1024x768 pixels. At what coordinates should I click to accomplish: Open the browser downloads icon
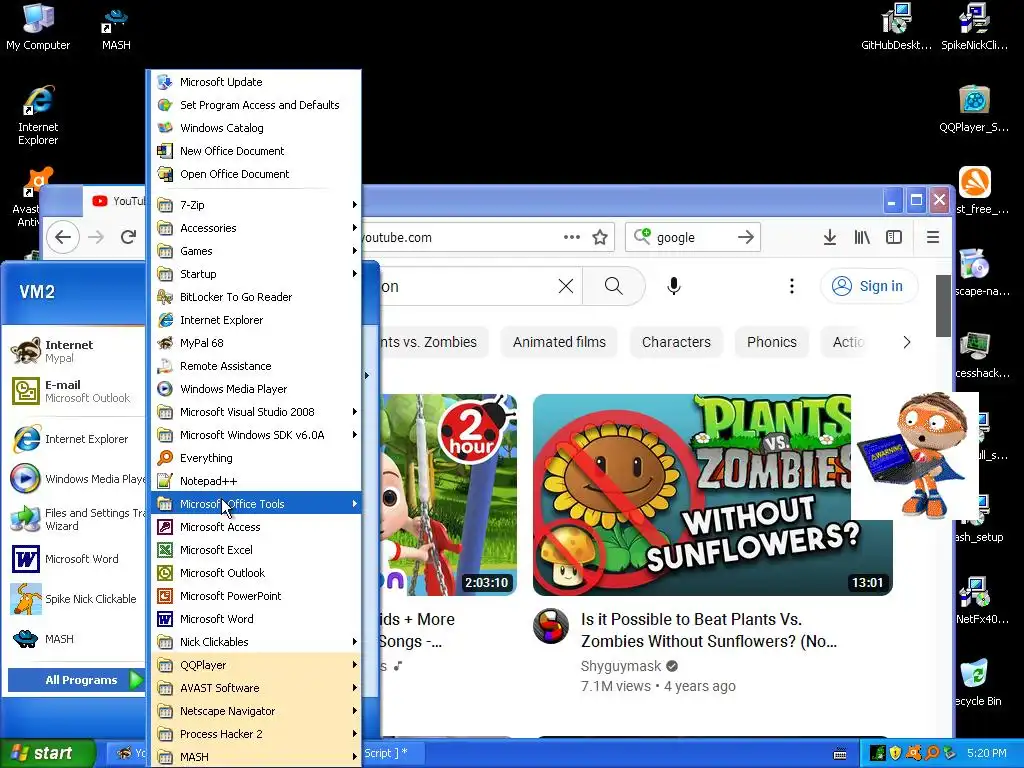click(x=829, y=237)
